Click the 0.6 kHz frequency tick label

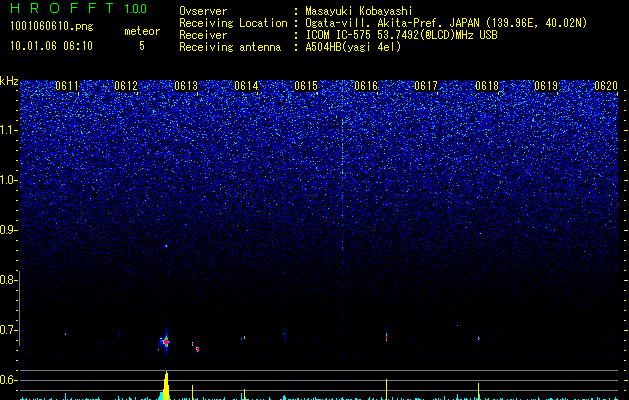(8, 380)
